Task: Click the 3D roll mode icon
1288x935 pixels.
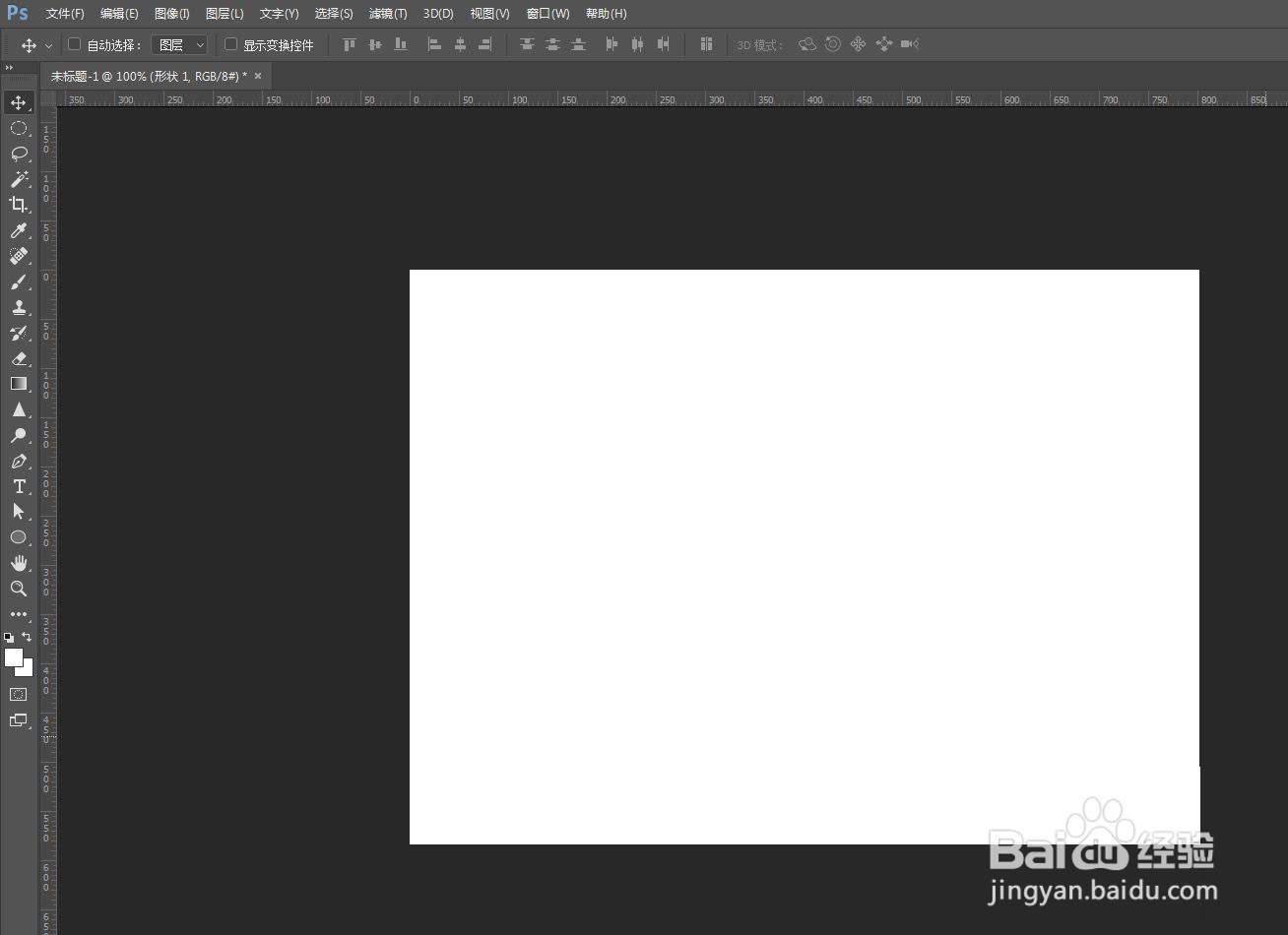Action: click(x=833, y=44)
